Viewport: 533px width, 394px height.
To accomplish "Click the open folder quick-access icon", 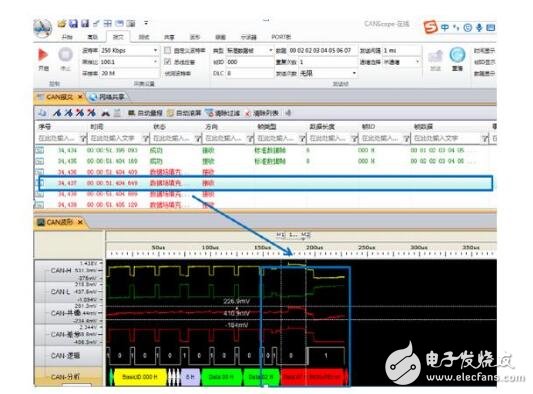I will (62, 23).
